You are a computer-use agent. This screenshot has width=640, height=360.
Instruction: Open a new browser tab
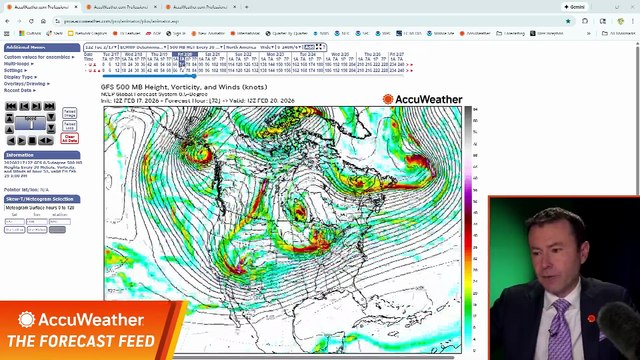247,7
